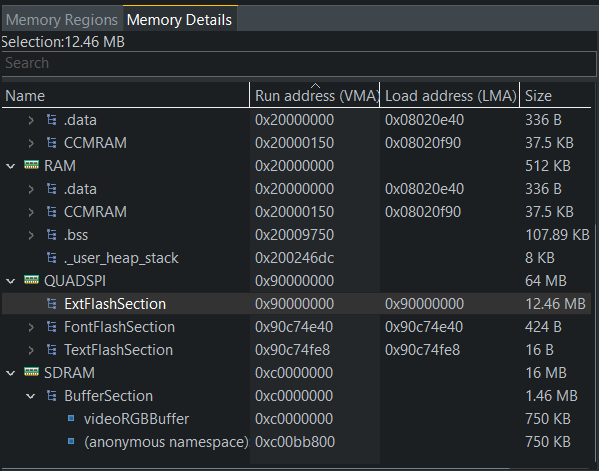Click the ._user_heap_stack section icon
Screen dimensions: 599x471
tap(52, 257)
